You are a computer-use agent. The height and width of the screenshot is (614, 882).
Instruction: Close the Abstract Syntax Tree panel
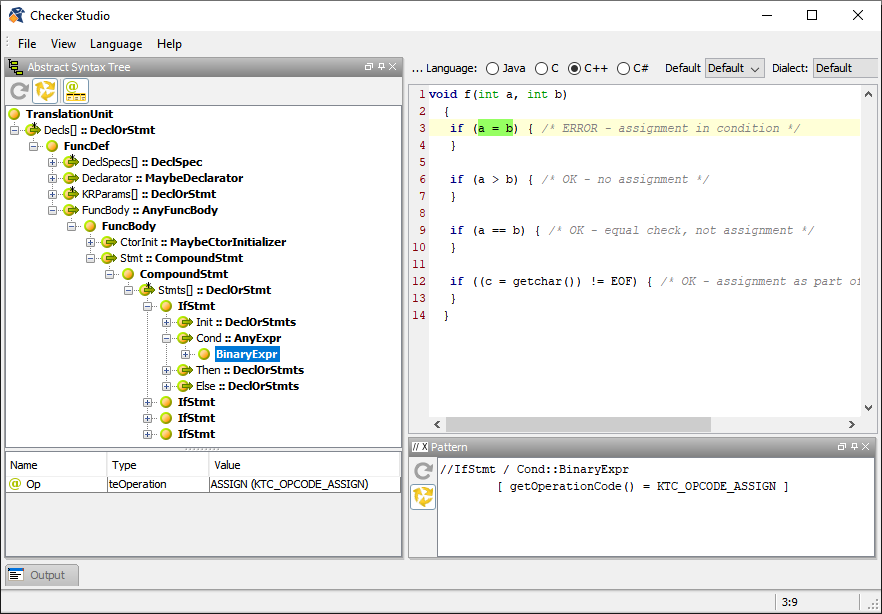click(x=393, y=67)
